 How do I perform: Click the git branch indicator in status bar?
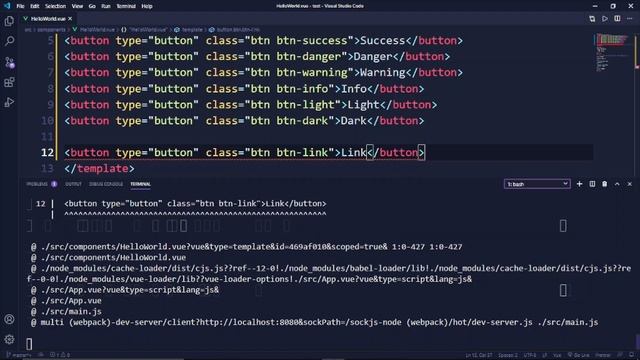[x=19, y=355]
